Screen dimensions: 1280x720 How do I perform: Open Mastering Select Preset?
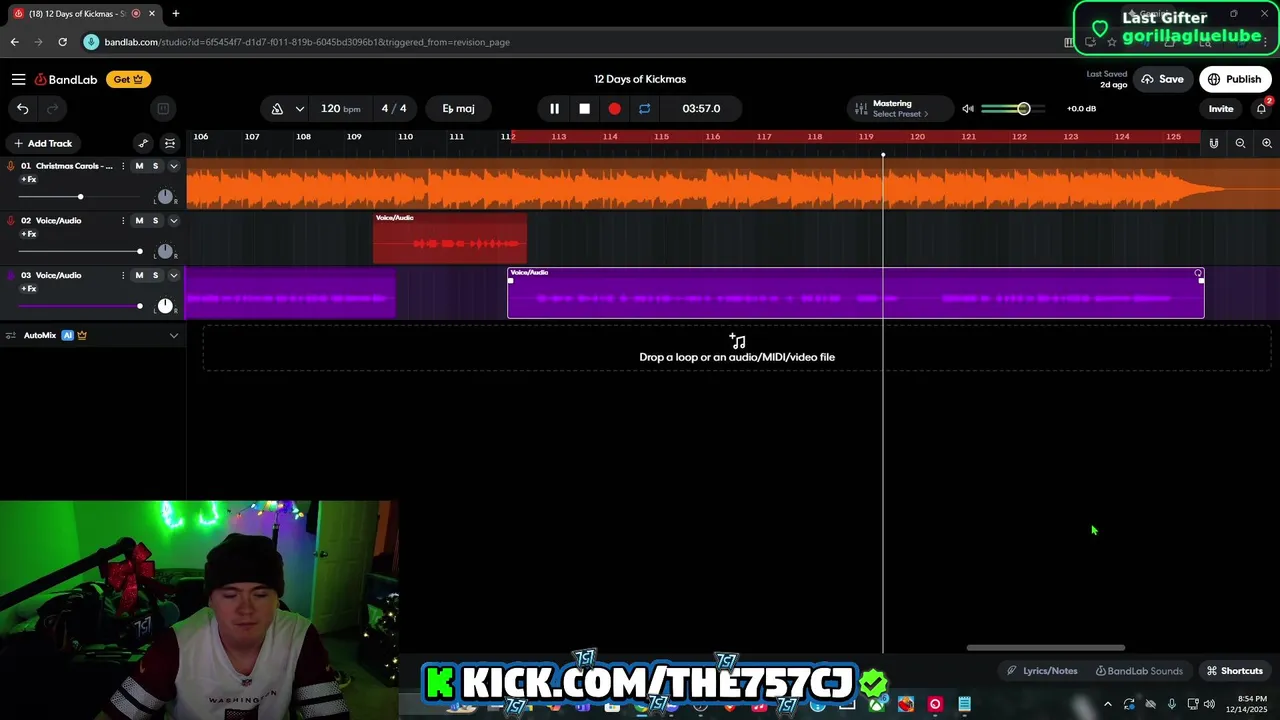pos(898,114)
